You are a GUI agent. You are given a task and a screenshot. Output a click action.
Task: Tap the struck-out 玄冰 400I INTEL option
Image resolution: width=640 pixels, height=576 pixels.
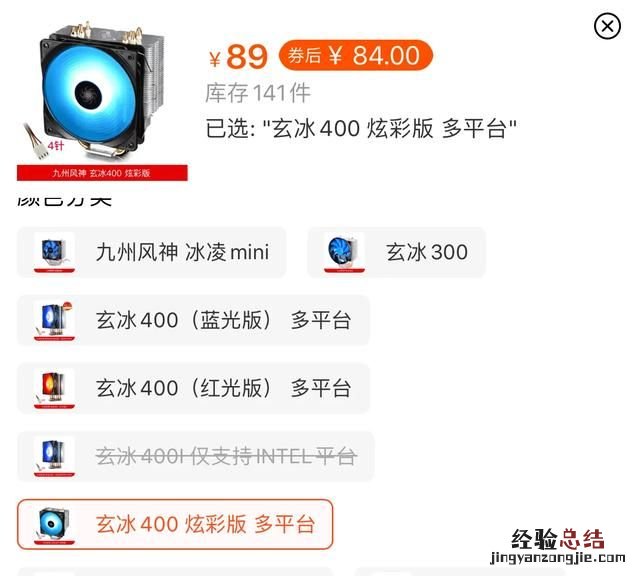tap(196, 456)
